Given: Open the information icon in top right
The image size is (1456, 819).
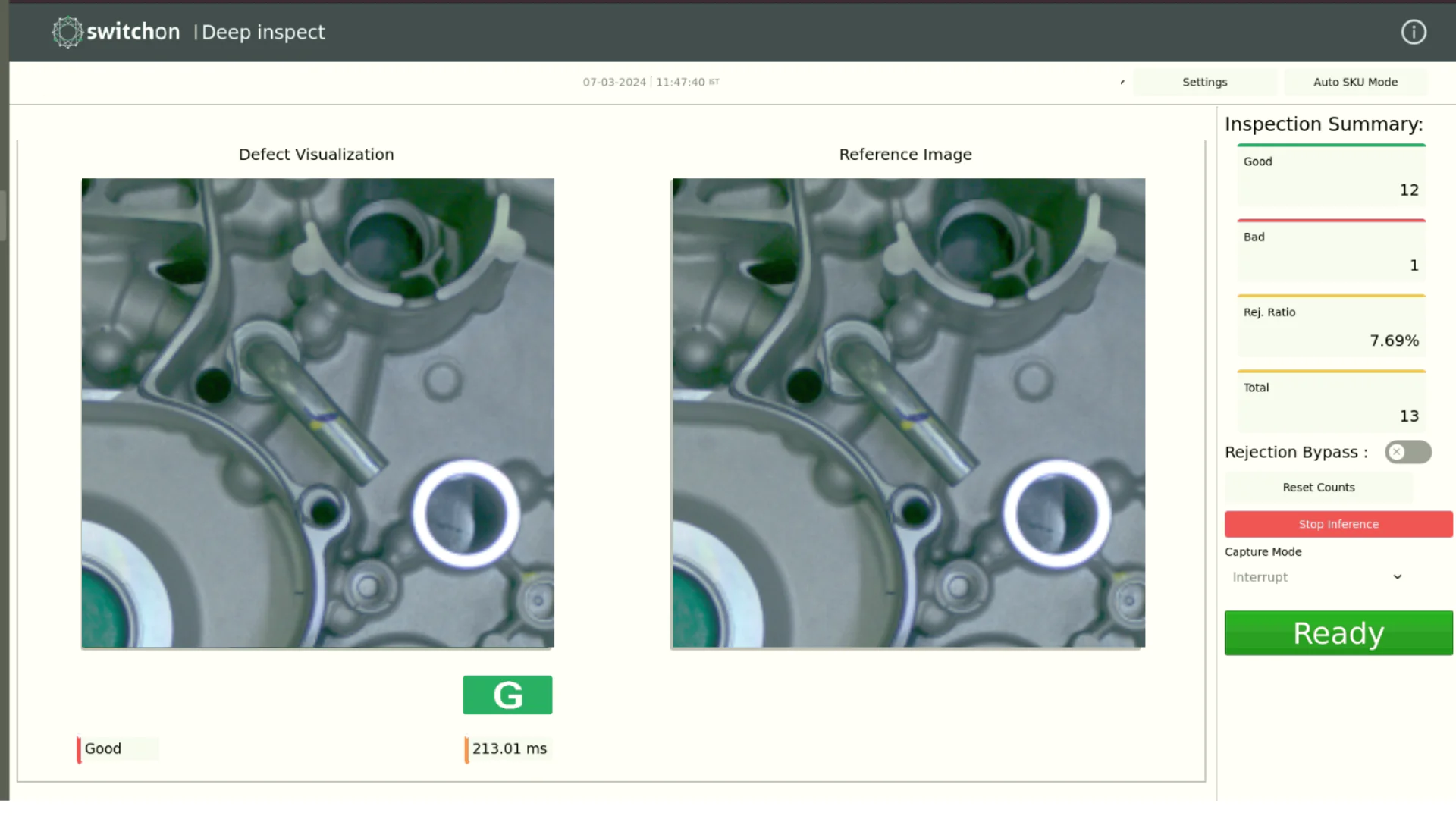Looking at the screenshot, I should point(1414,32).
